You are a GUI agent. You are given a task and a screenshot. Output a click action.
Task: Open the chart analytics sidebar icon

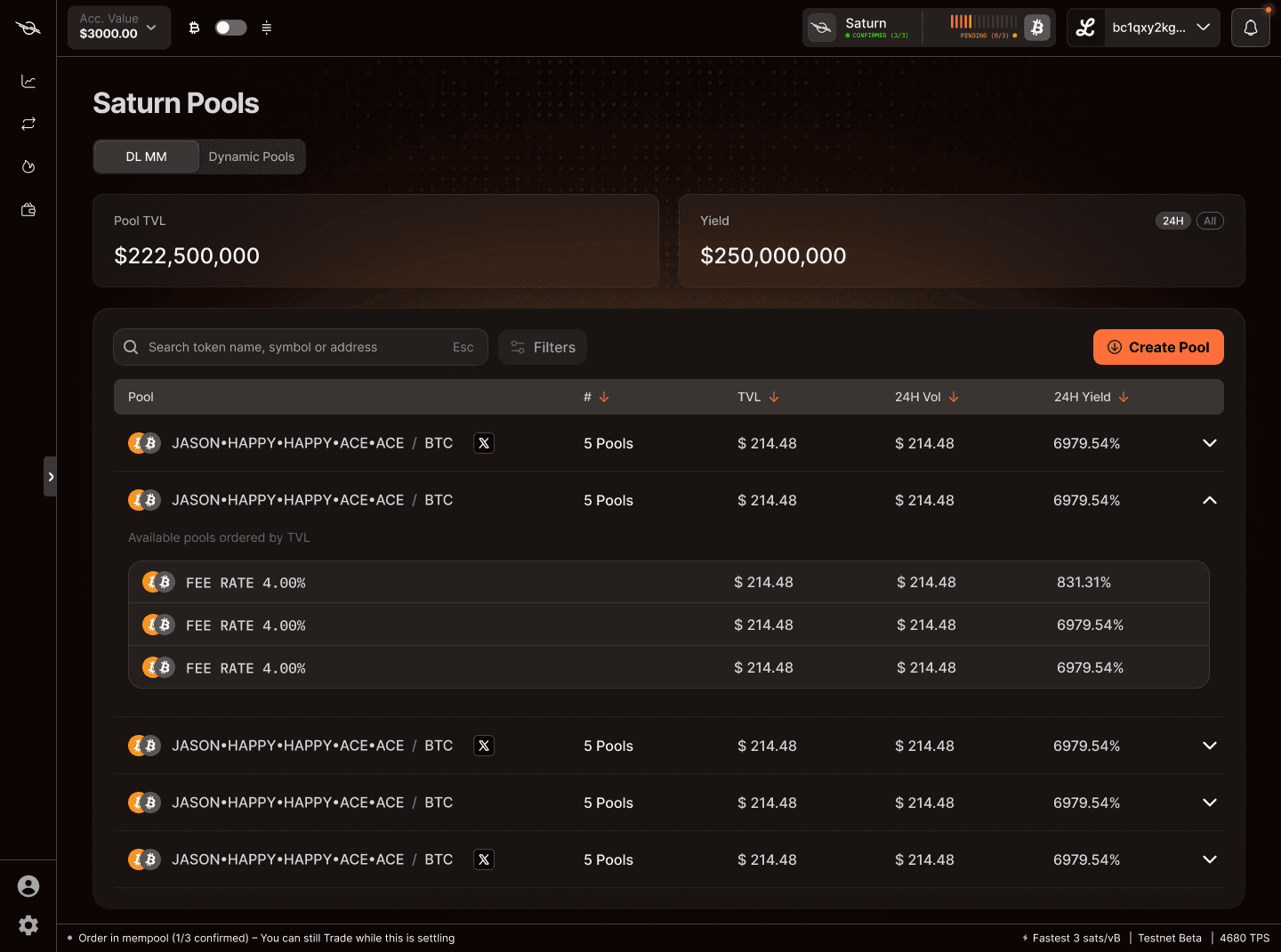[28, 81]
